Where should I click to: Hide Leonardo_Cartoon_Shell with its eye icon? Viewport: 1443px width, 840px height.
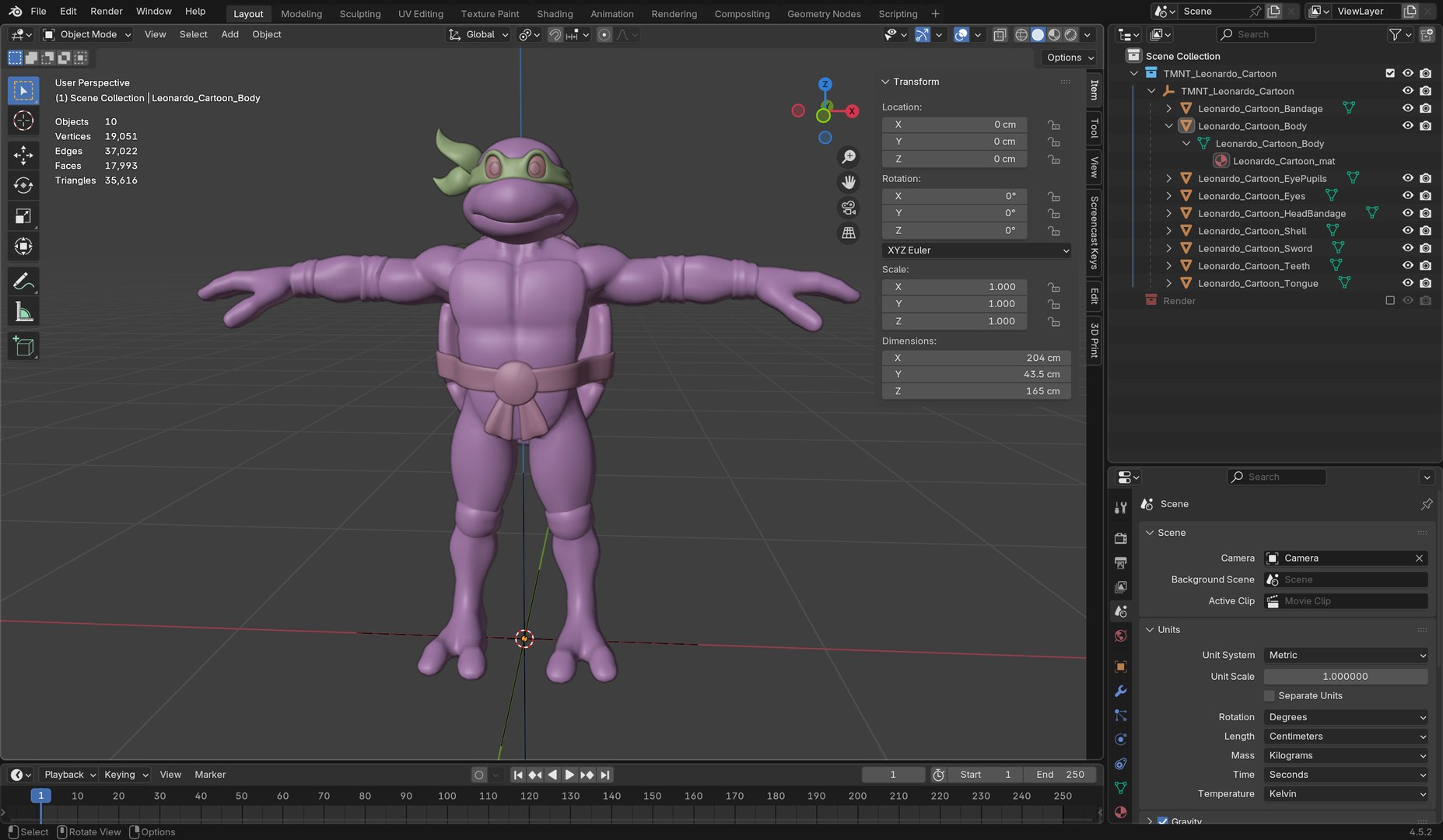(1407, 230)
